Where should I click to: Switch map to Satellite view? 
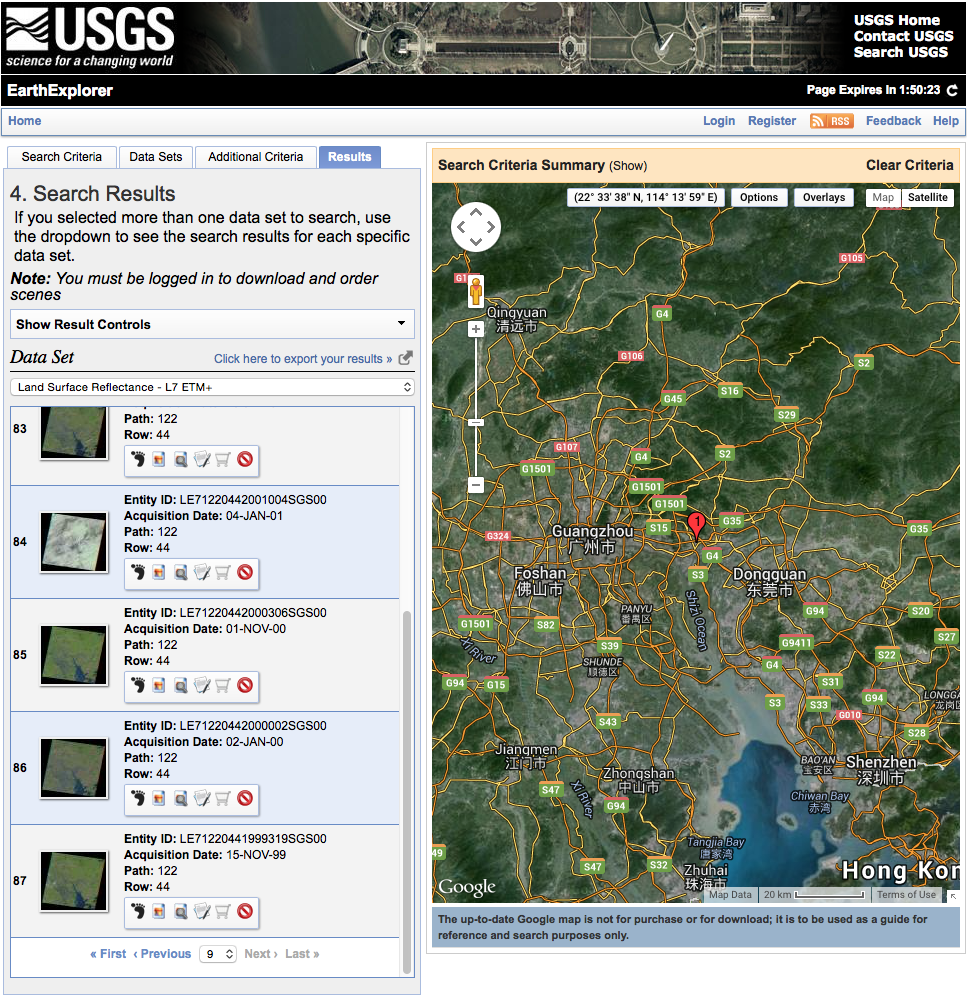[x=928, y=198]
